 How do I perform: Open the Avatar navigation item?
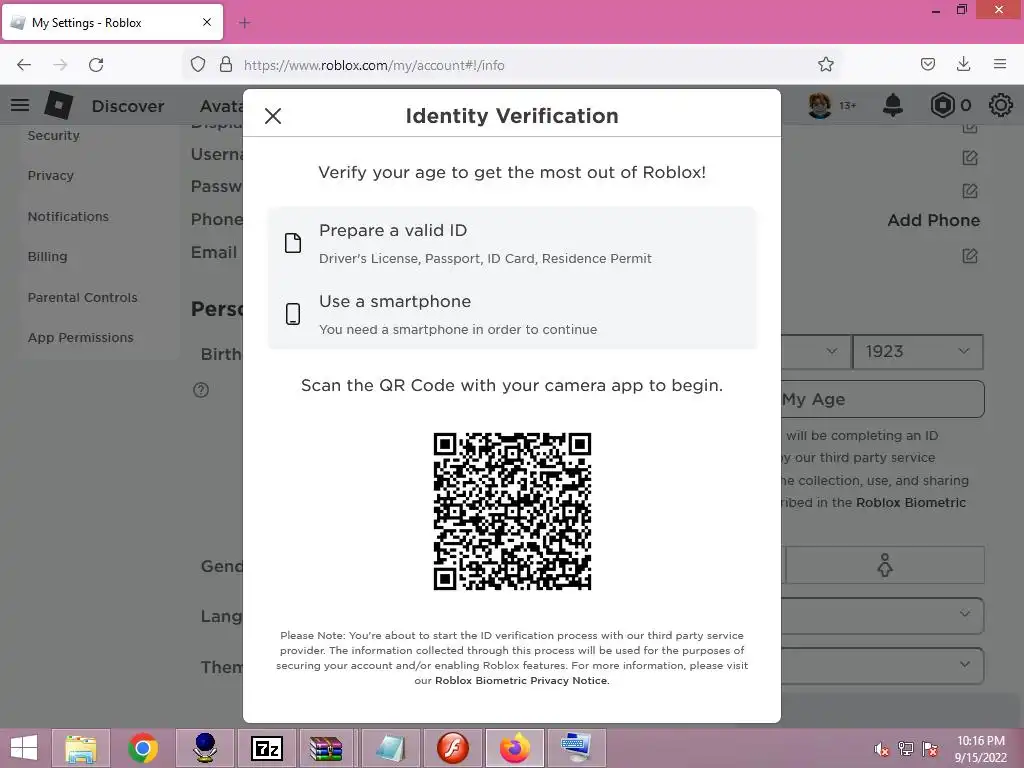point(221,106)
